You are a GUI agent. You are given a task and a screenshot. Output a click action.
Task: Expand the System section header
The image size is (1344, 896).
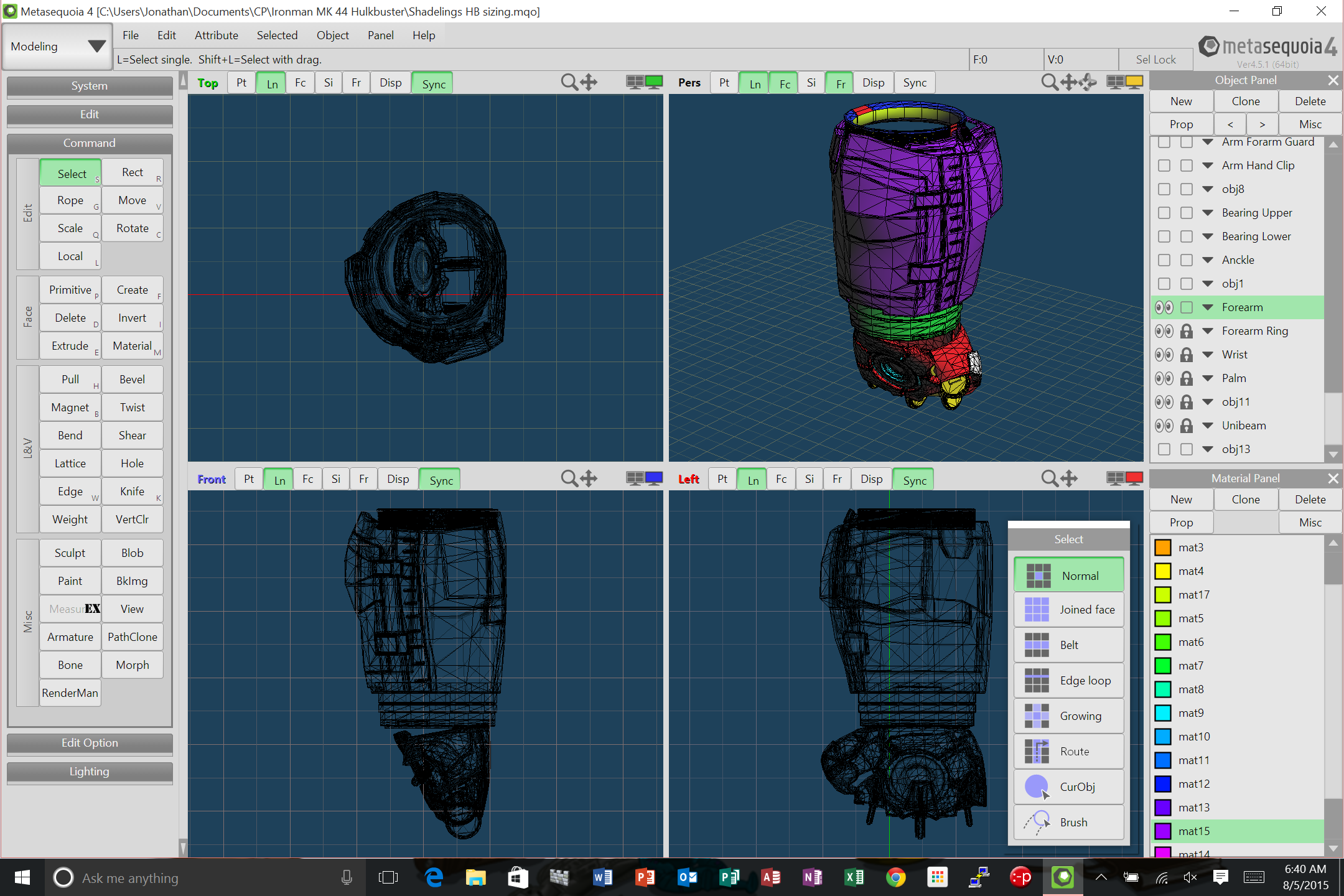(90, 86)
